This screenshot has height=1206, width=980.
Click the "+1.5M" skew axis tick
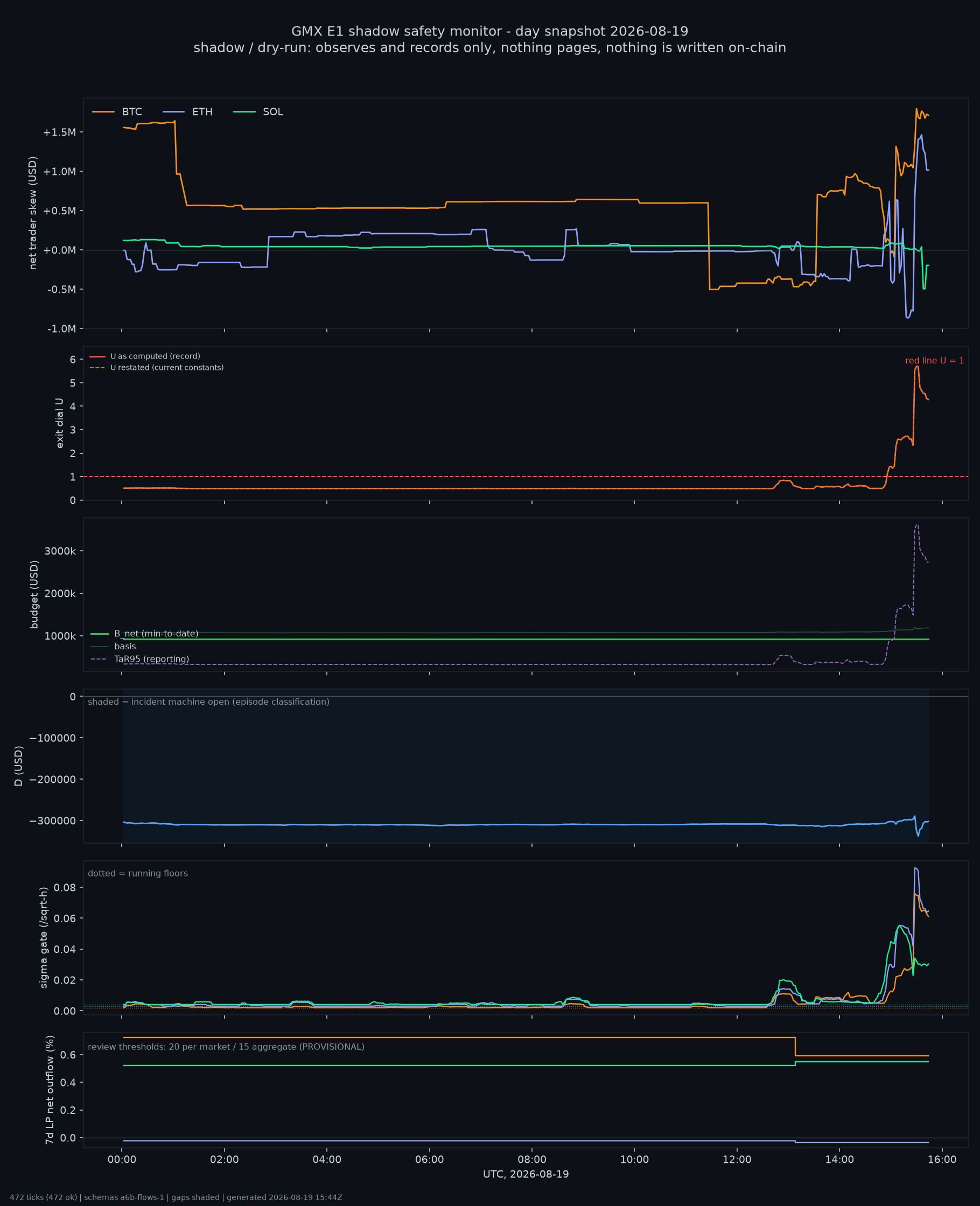(59, 132)
